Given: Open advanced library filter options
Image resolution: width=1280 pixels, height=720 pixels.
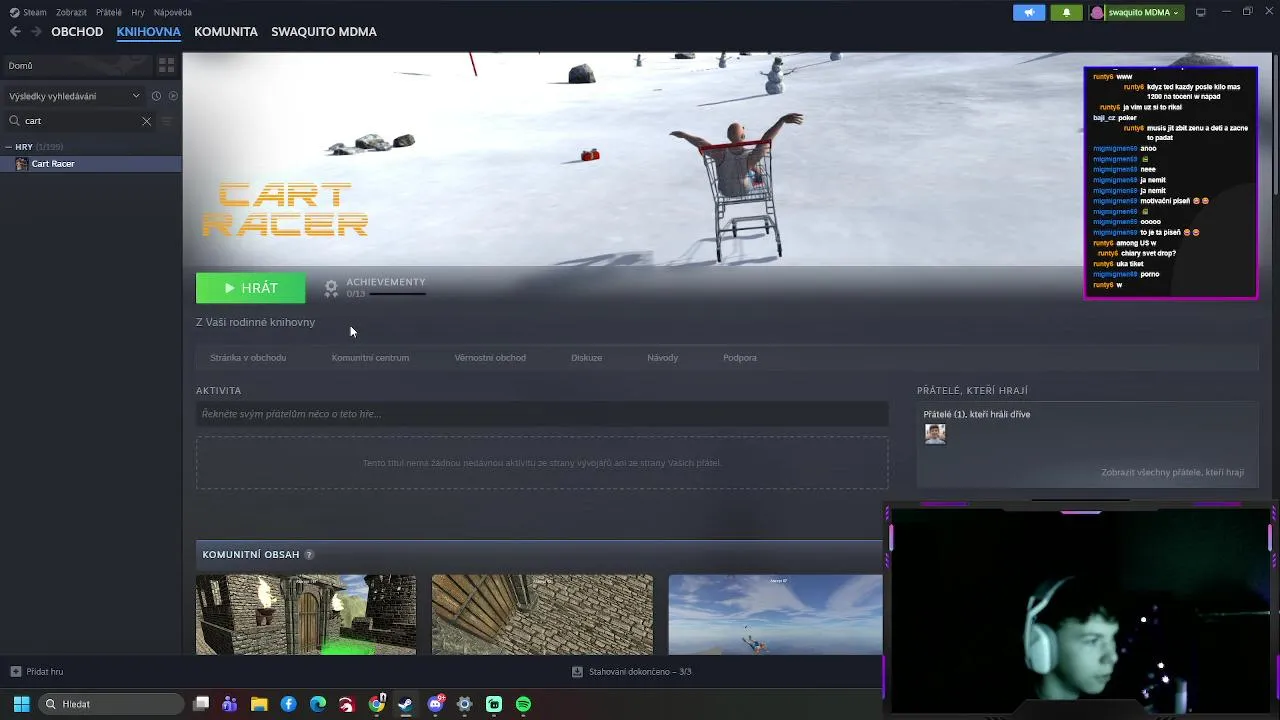Looking at the screenshot, I should point(167,121).
